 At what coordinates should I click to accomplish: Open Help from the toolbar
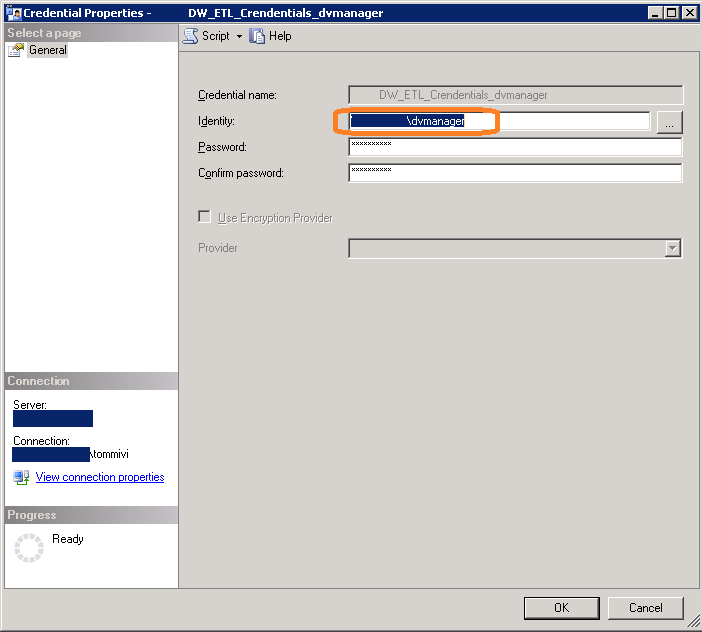coord(270,36)
